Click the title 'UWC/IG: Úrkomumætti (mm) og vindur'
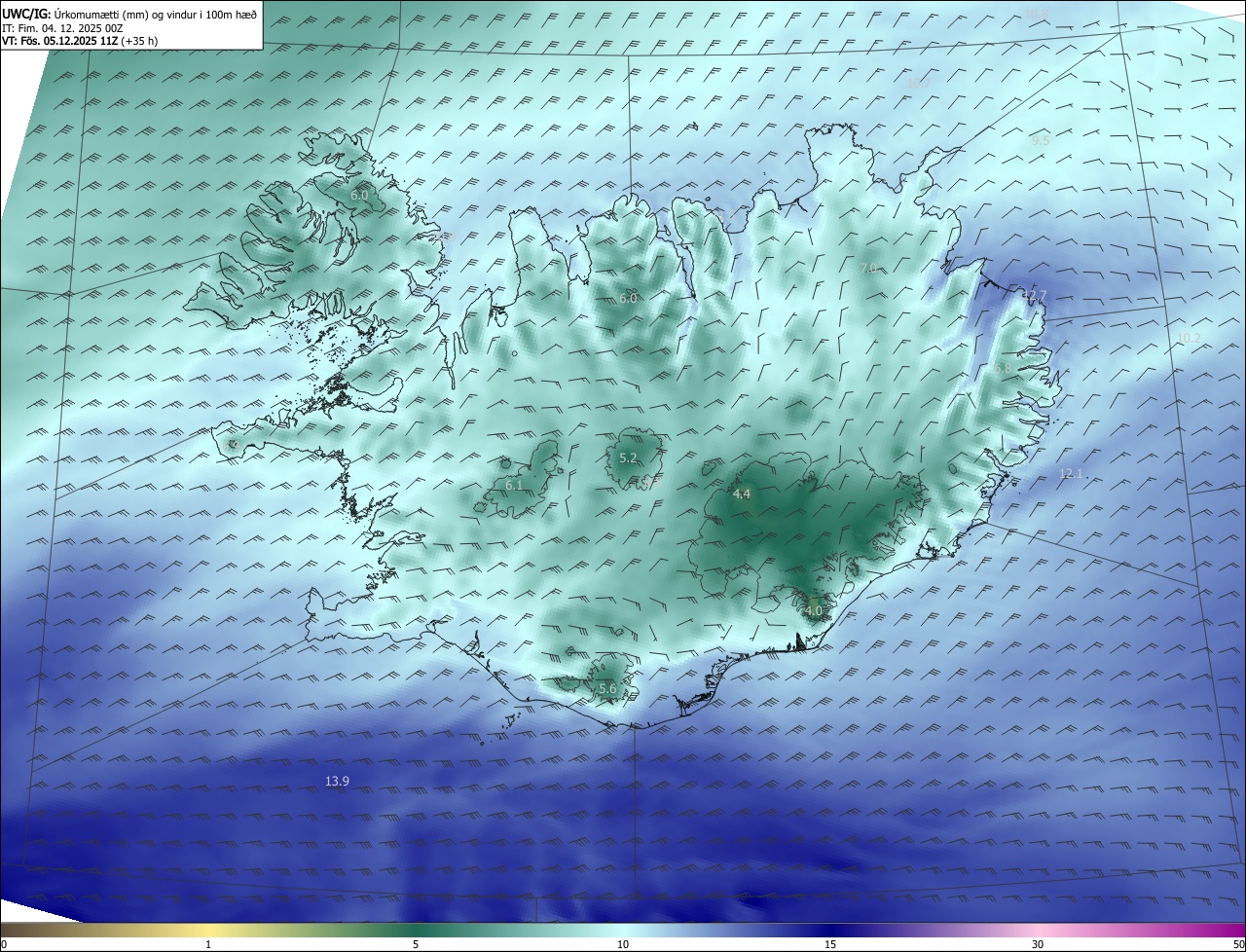This screenshot has width=1246, height=952. pos(130,14)
